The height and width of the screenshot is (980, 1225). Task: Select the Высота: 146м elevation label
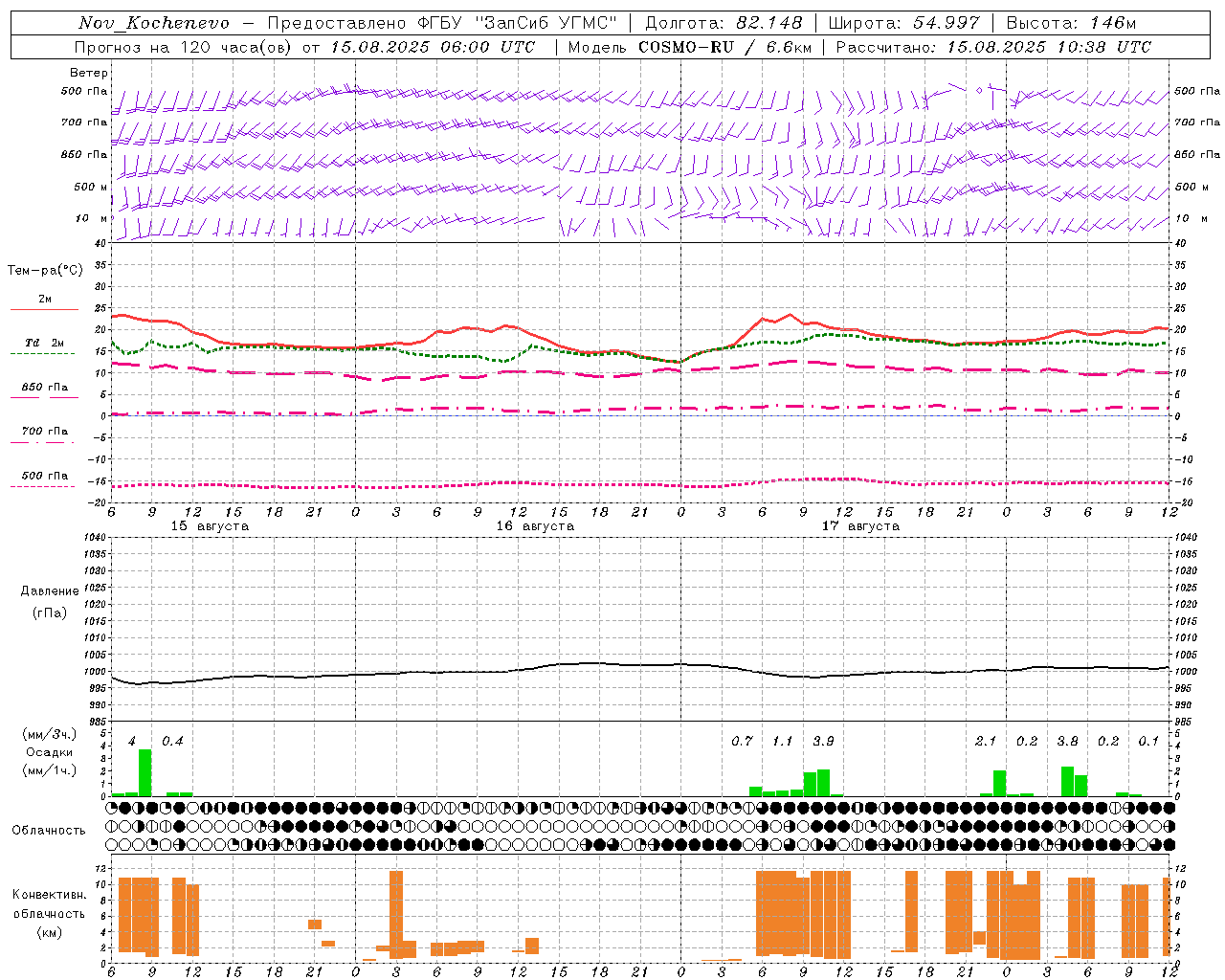coord(1072,23)
